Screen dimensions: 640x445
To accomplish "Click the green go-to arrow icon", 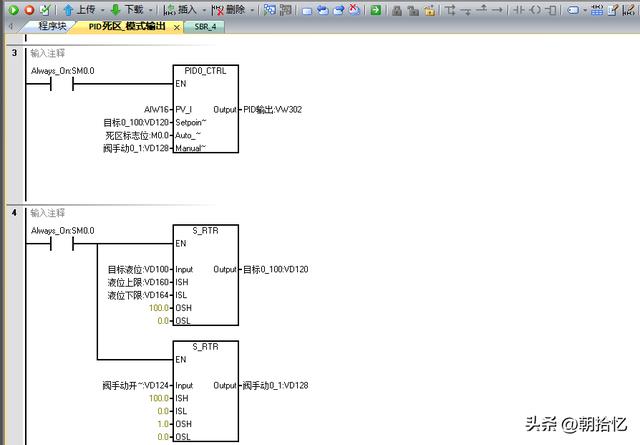I will 375,9.
